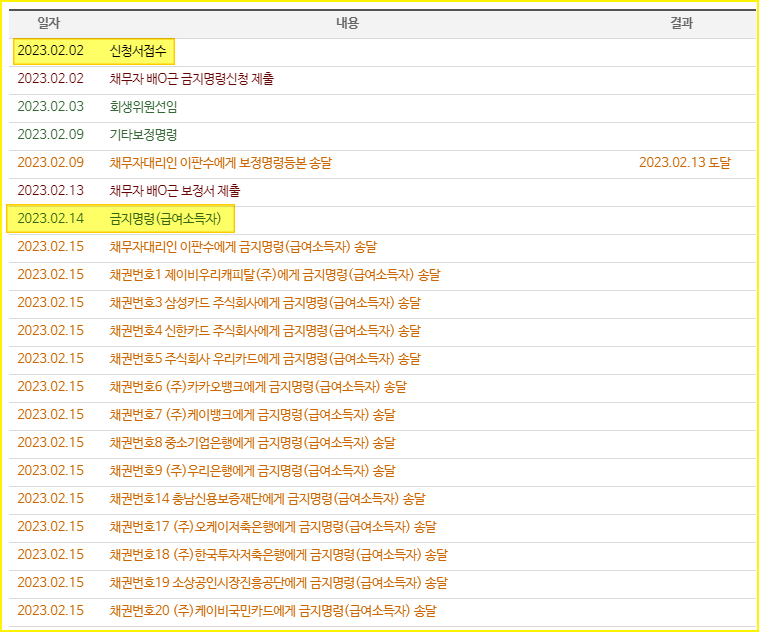Viewport: 759px width, 632px height.
Task: Click date 2023.02.15 of 삼성카드 row
Action: tap(51, 303)
